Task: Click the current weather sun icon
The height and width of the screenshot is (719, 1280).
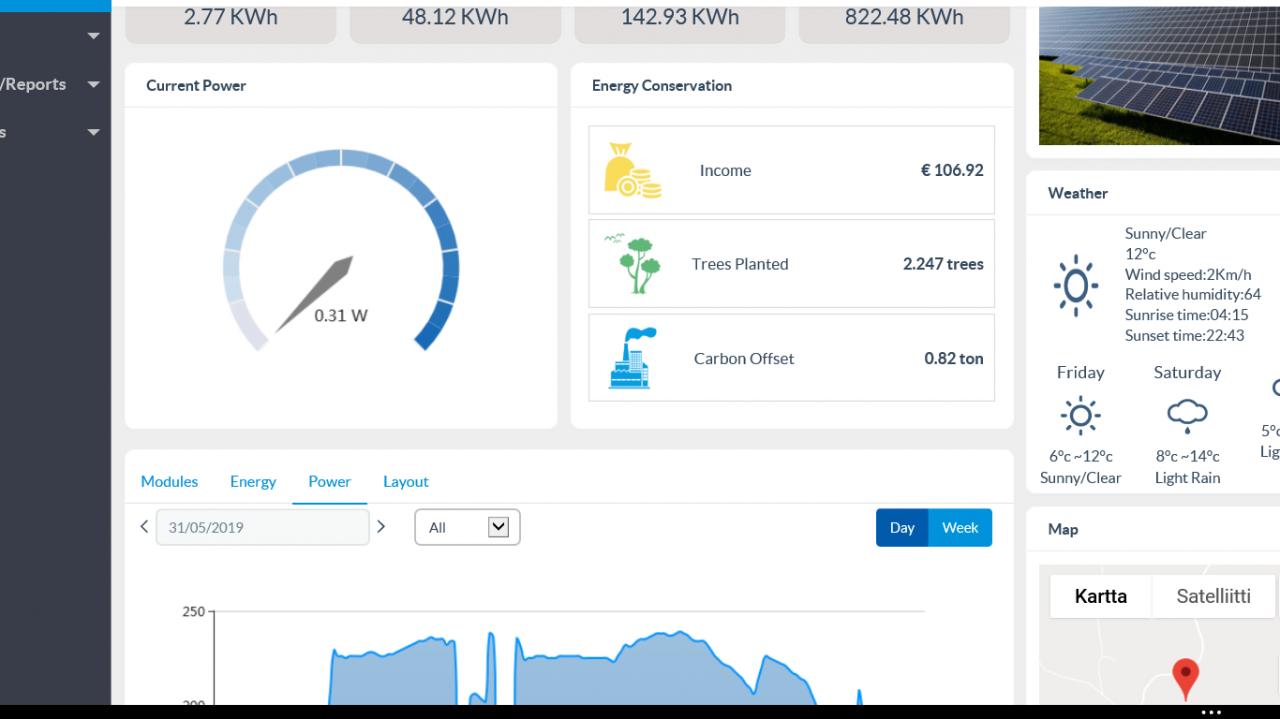Action: click(1076, 285)
